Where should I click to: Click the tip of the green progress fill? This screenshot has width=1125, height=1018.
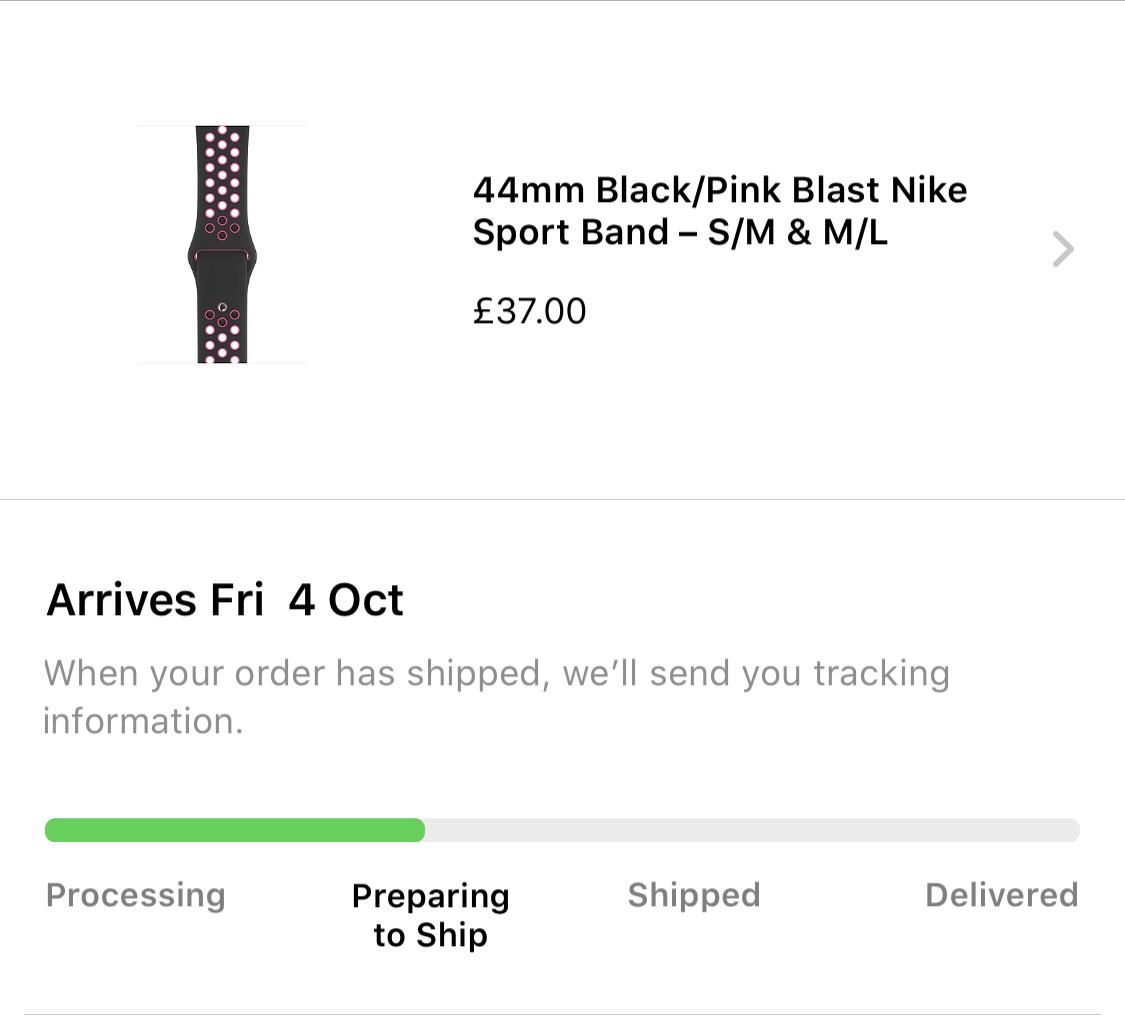(x=418, y=830)
